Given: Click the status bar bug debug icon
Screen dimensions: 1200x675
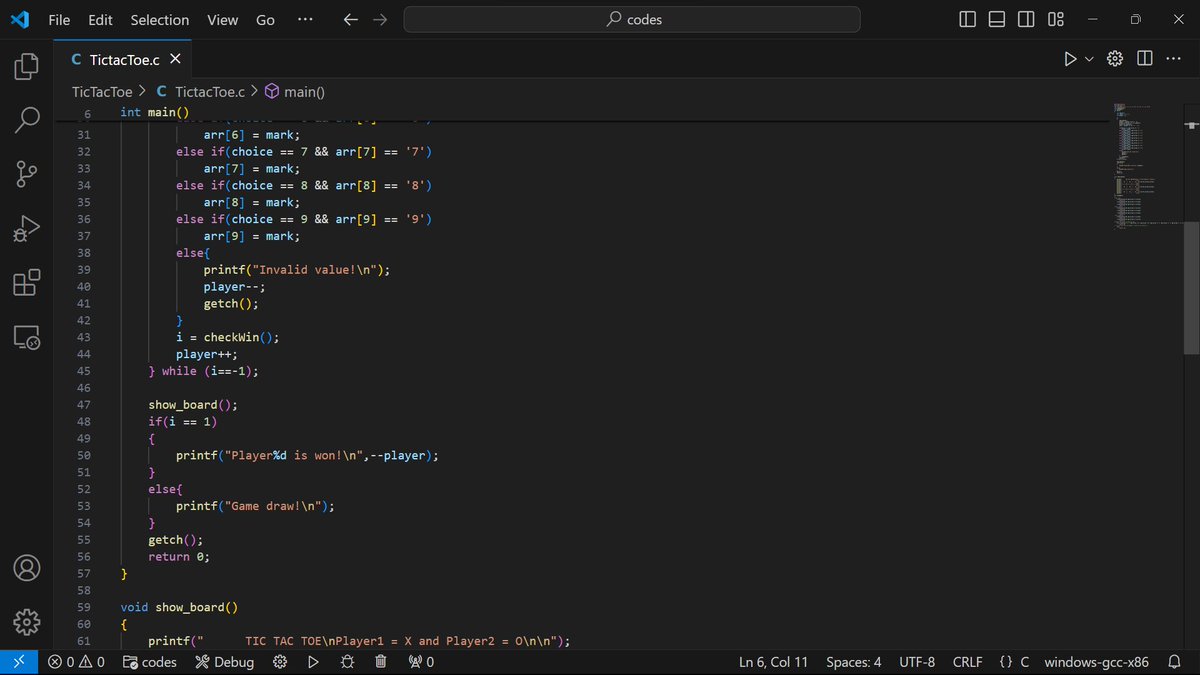Looking at the screenshot, I should (347, 662).
